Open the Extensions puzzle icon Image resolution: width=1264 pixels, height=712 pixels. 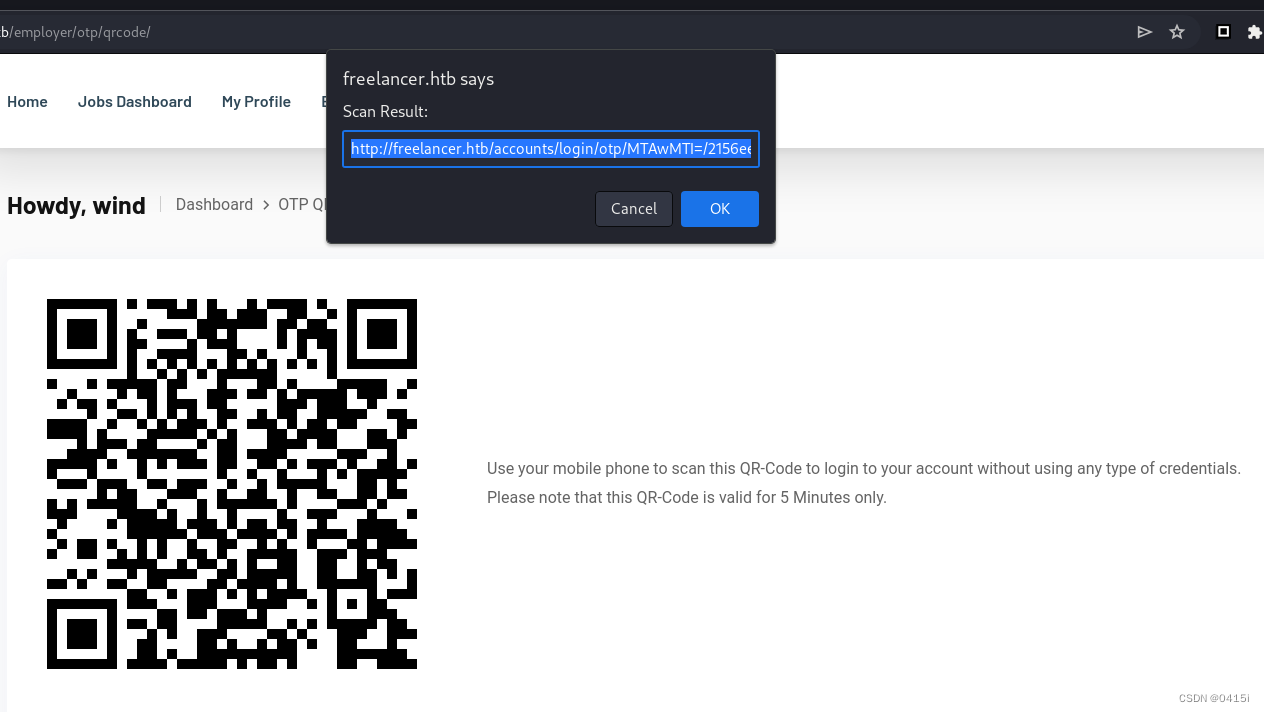(x=1255, y=32)
